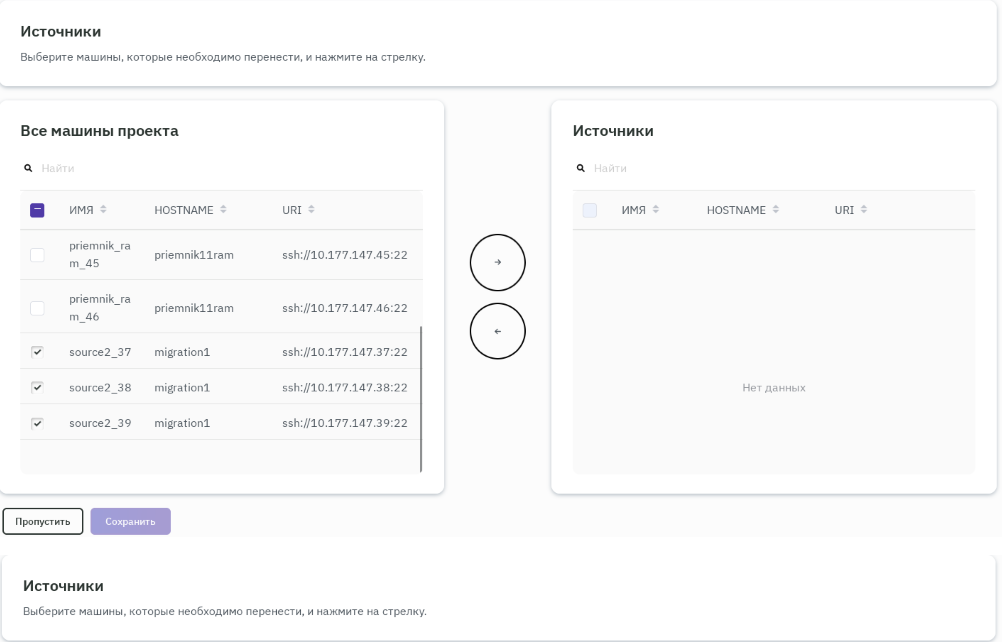
Task: Click the left arrow transfer button
Action: coord(497,331)
